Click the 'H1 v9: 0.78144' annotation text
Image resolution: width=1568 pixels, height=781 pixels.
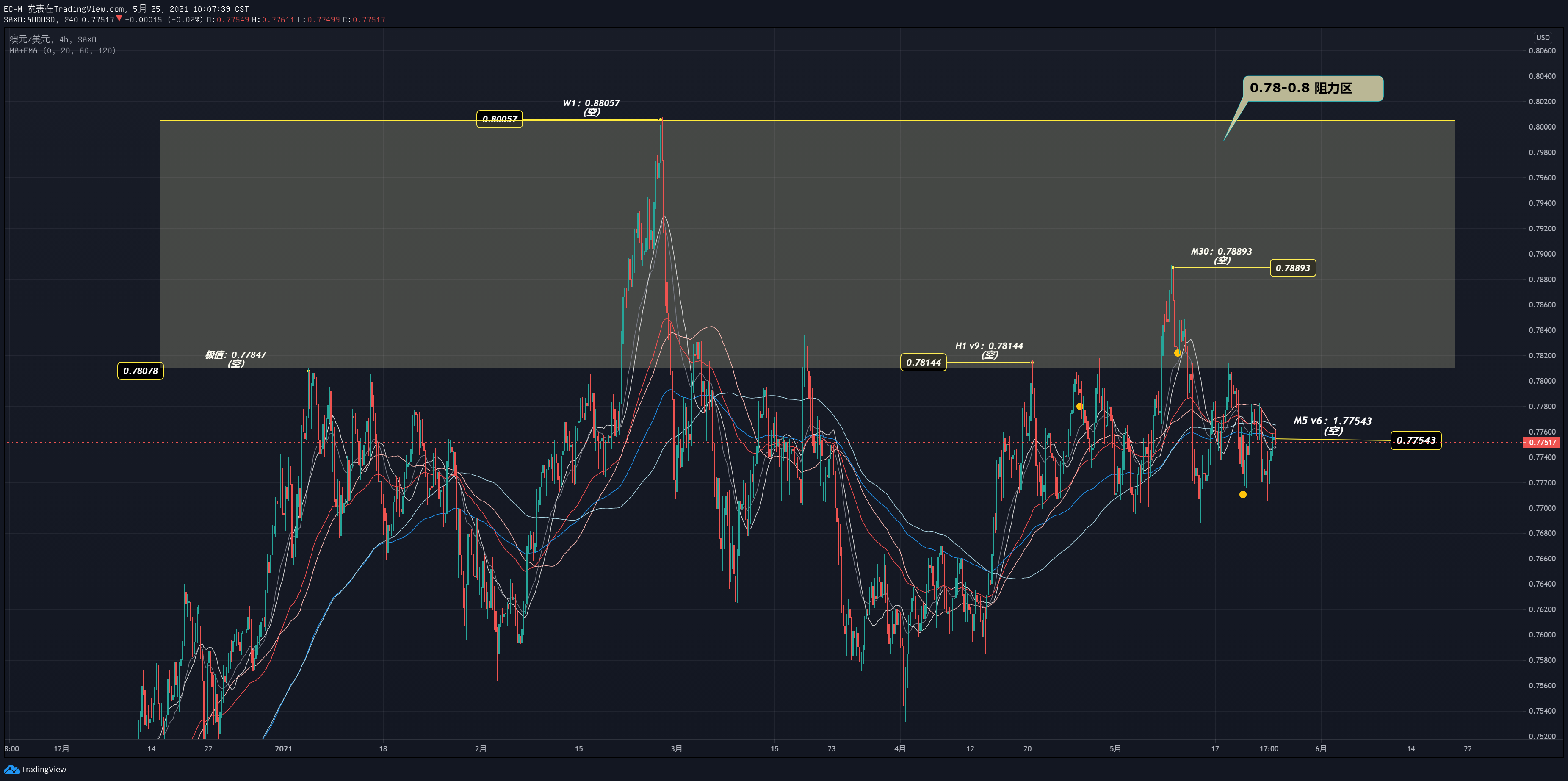point(989,346)
